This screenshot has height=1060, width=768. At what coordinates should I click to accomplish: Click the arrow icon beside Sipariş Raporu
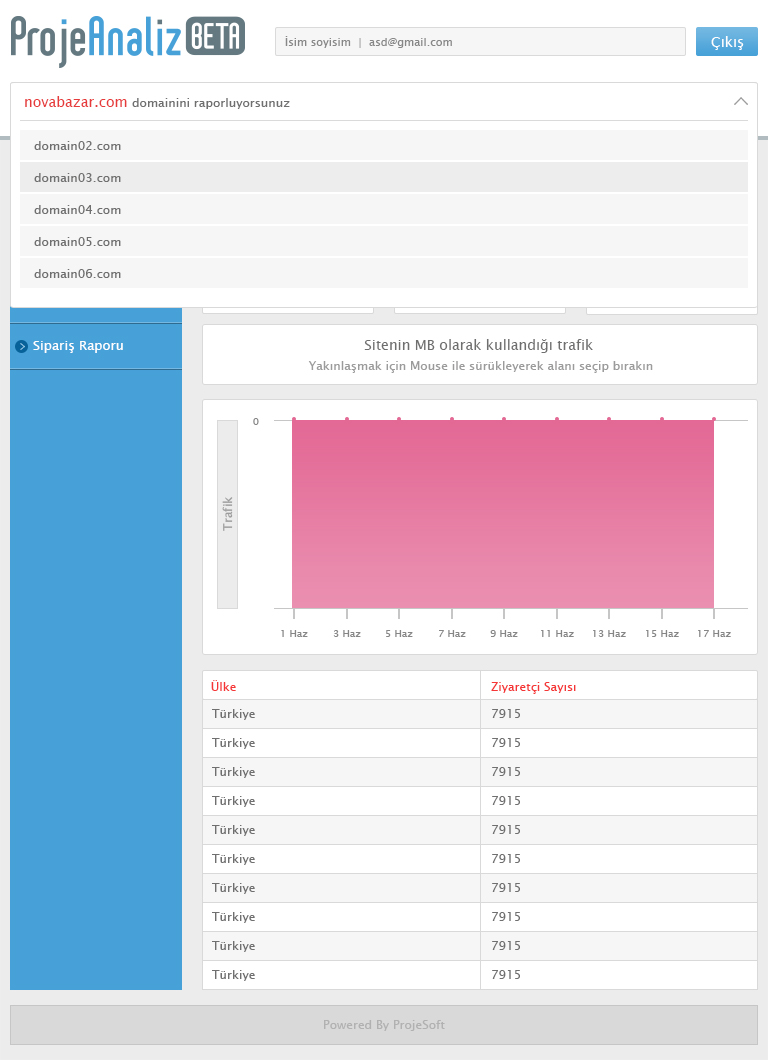[x=21, y=346]
